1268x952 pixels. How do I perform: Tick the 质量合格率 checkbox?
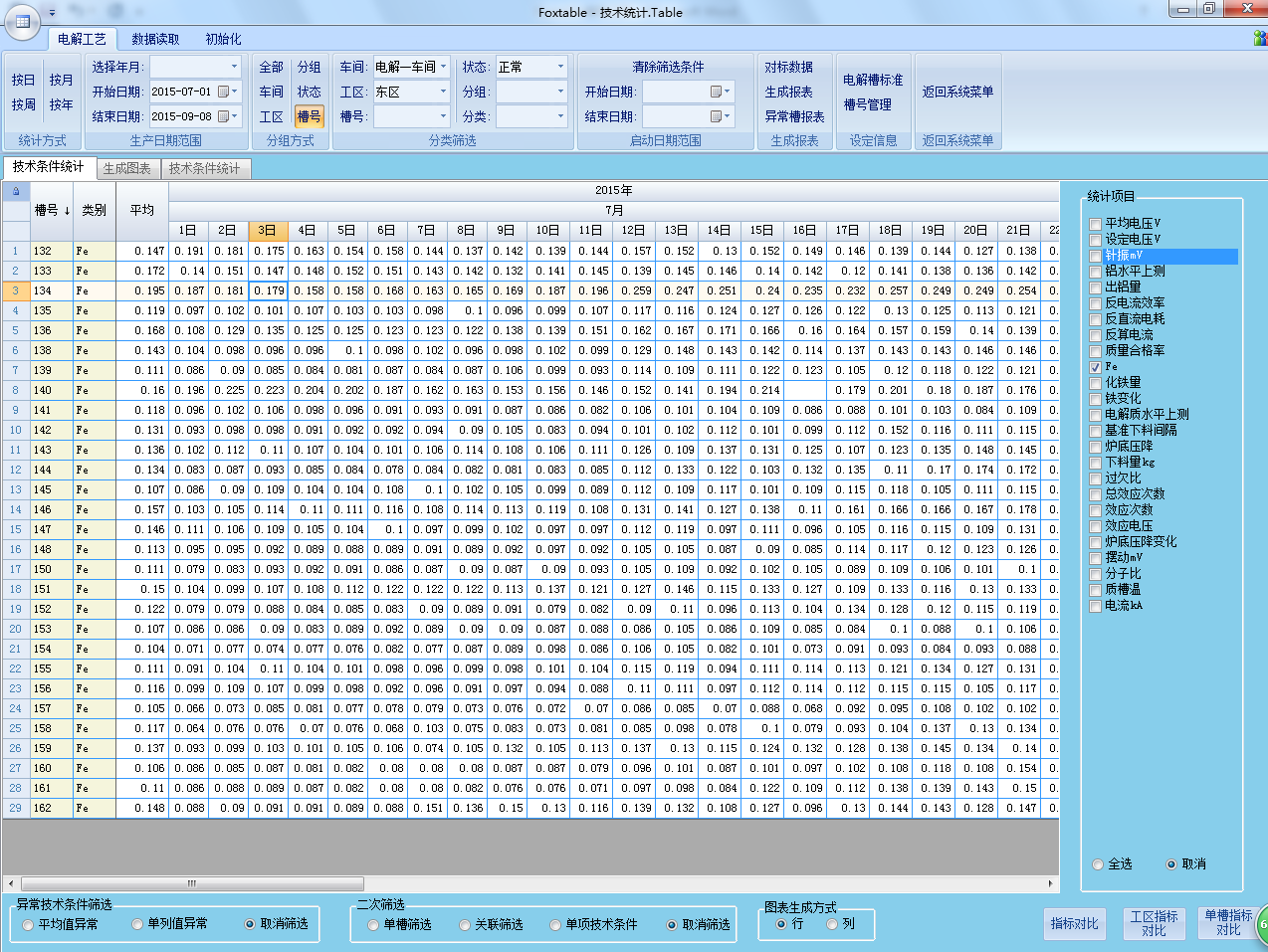pos(1096,351)
